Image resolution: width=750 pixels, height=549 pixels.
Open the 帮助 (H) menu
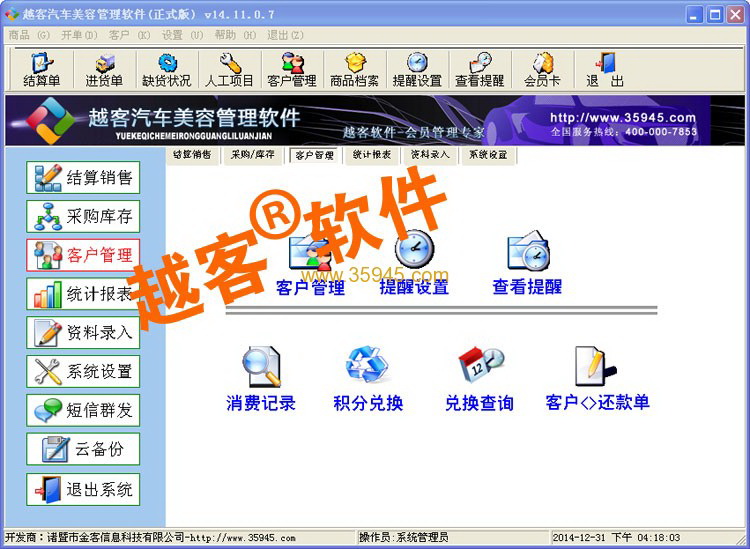(235, 35)
